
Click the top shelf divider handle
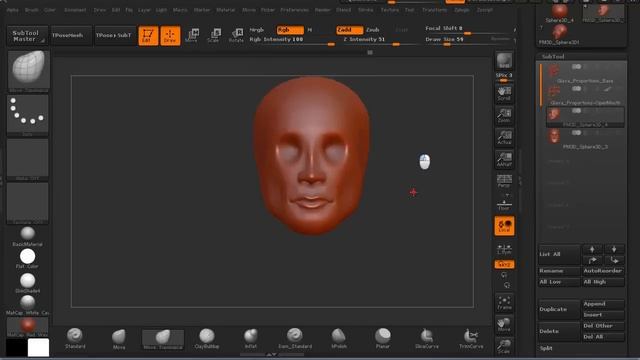click(370, 52)
